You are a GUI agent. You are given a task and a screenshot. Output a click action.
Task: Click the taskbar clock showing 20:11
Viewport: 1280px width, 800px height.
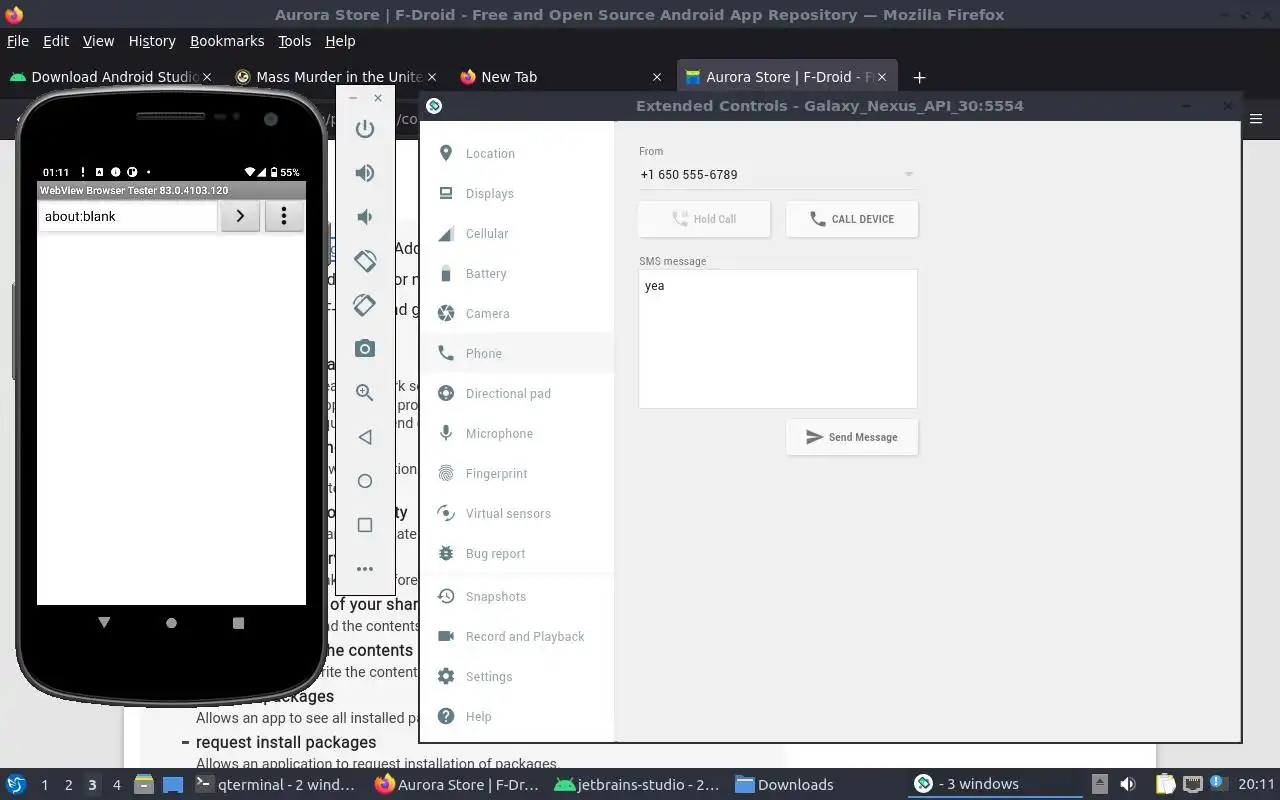1256,785
